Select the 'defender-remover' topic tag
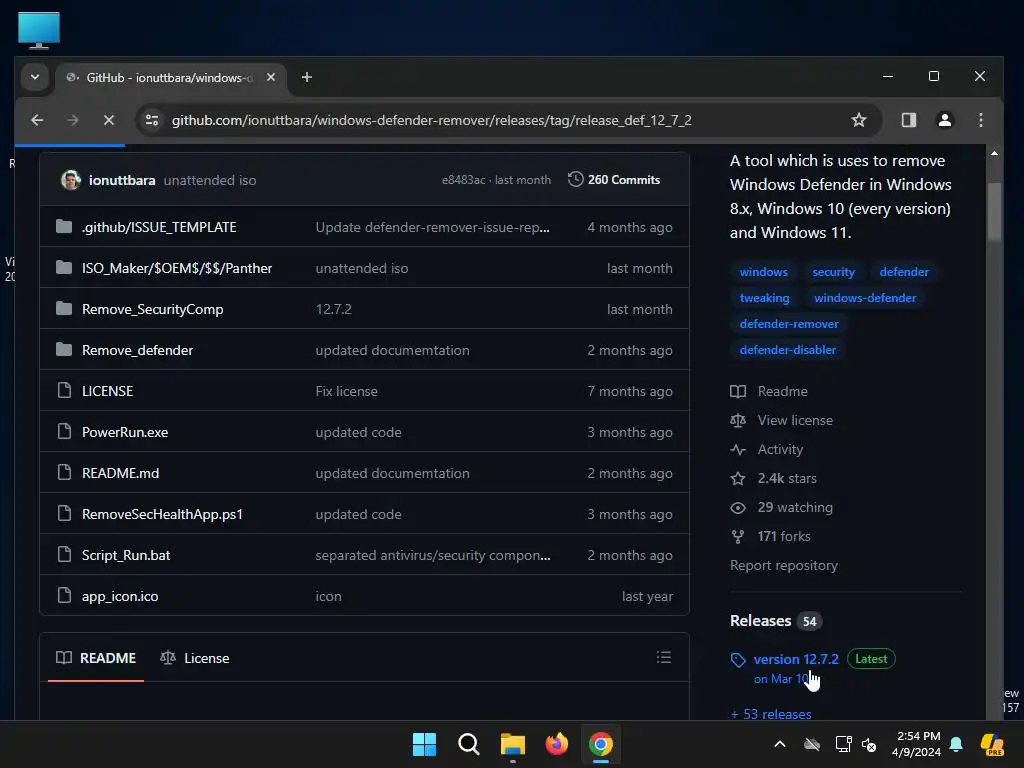The height and width of the screenshot is (768, 1024). click(x=789, y=325)
